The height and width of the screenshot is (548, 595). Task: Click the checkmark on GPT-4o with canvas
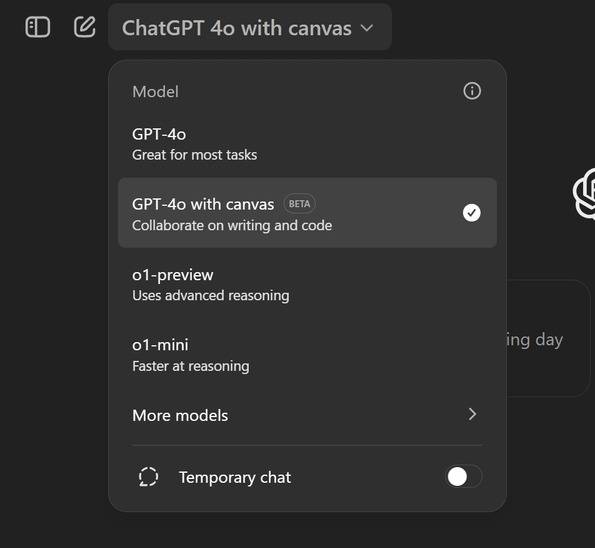(x=472, y=213)
